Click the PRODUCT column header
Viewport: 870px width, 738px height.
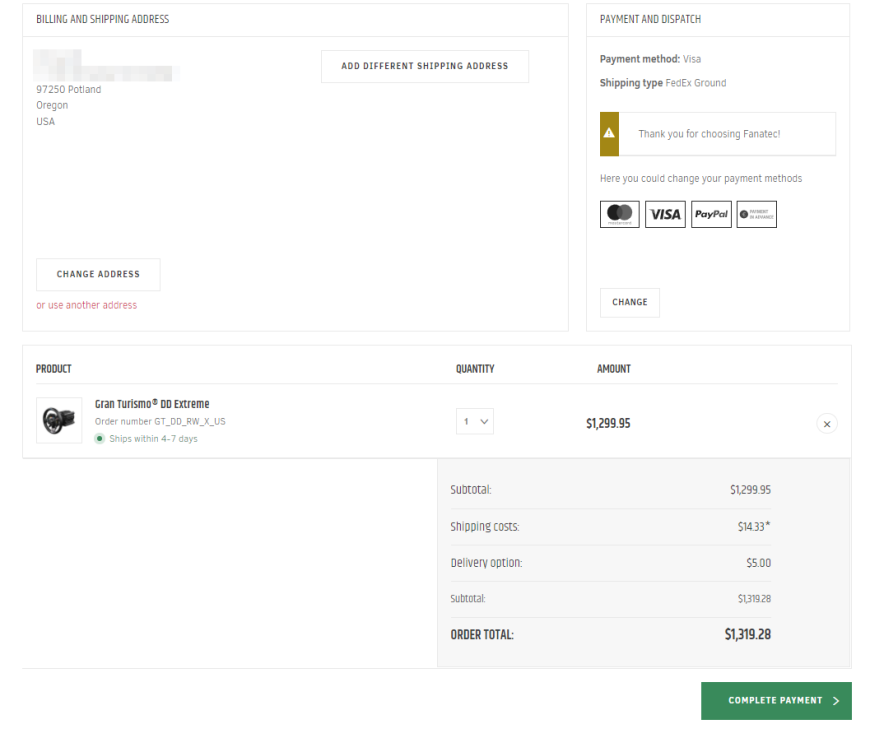(x=54, y=369)
